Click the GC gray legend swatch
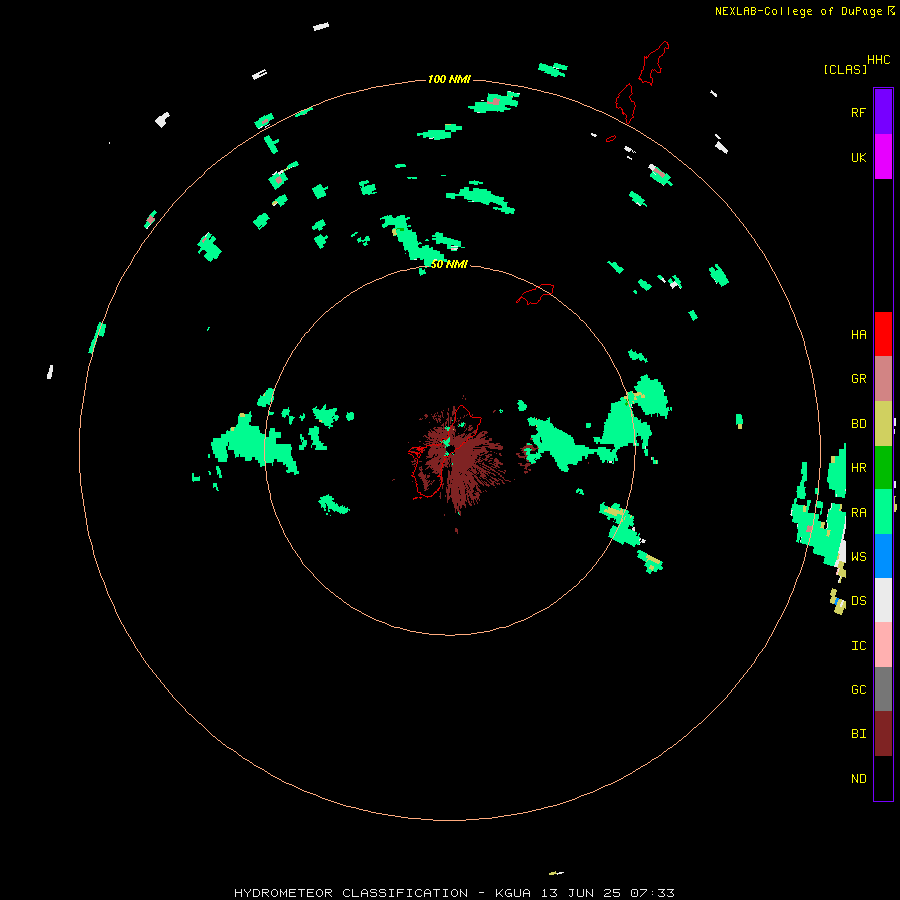 pyautogui.click(x=883, y=689)
